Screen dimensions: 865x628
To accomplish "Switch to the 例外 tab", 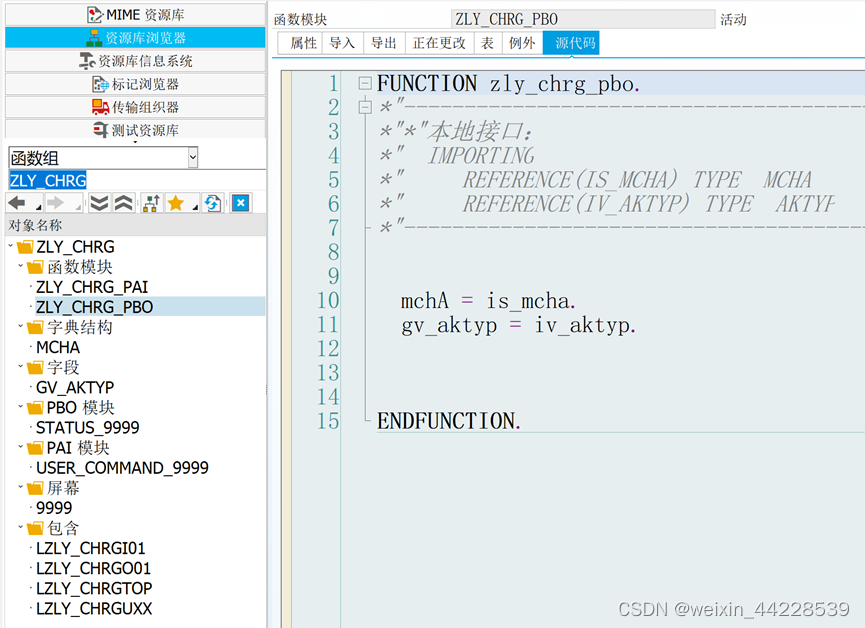I will tap(522, 43).
